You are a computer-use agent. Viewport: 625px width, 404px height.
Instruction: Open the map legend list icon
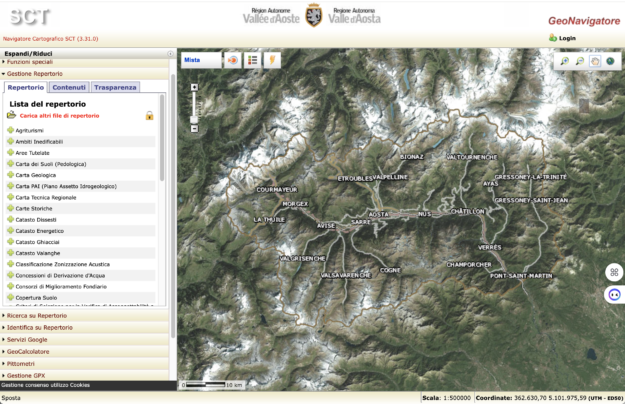(253, 60)
